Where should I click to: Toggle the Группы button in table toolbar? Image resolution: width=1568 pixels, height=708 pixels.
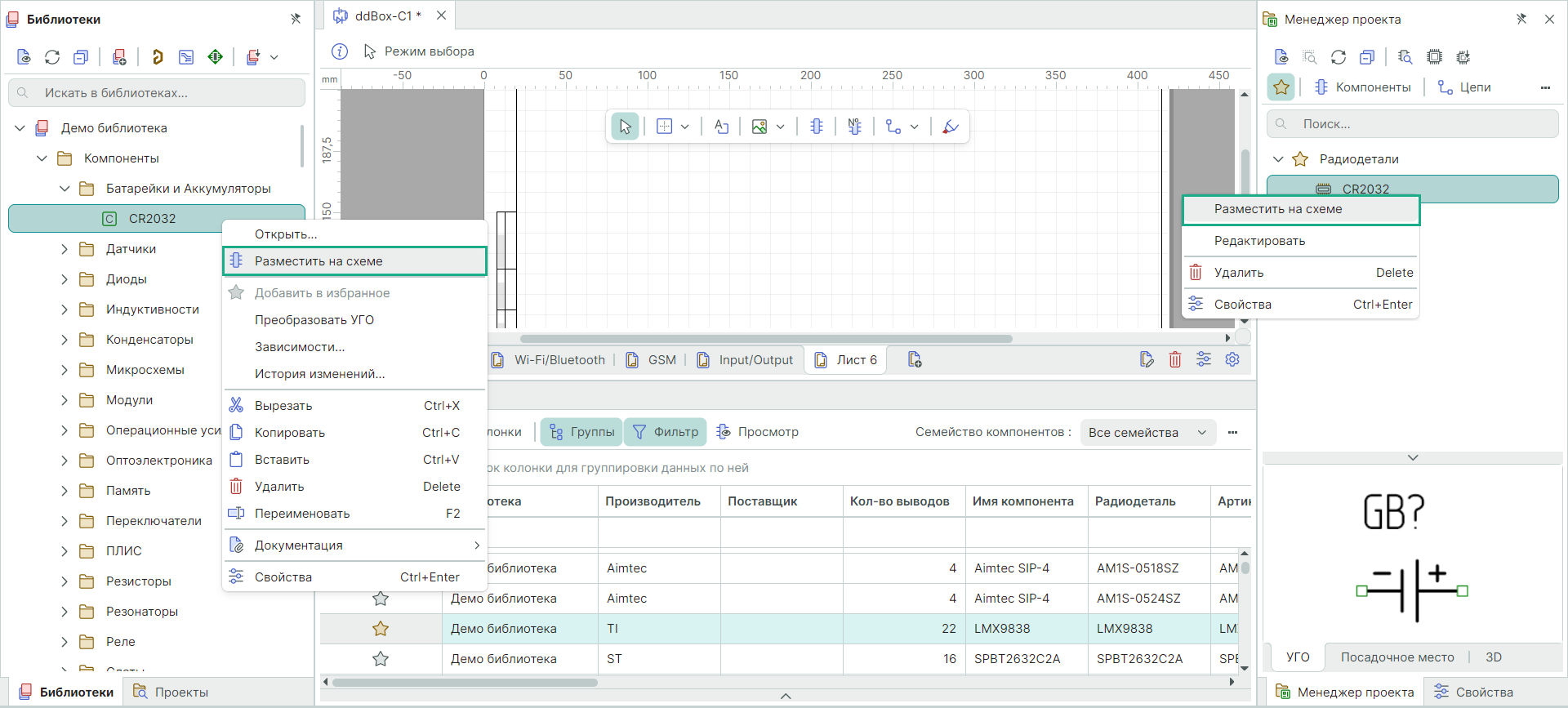[x=581, y=432]
